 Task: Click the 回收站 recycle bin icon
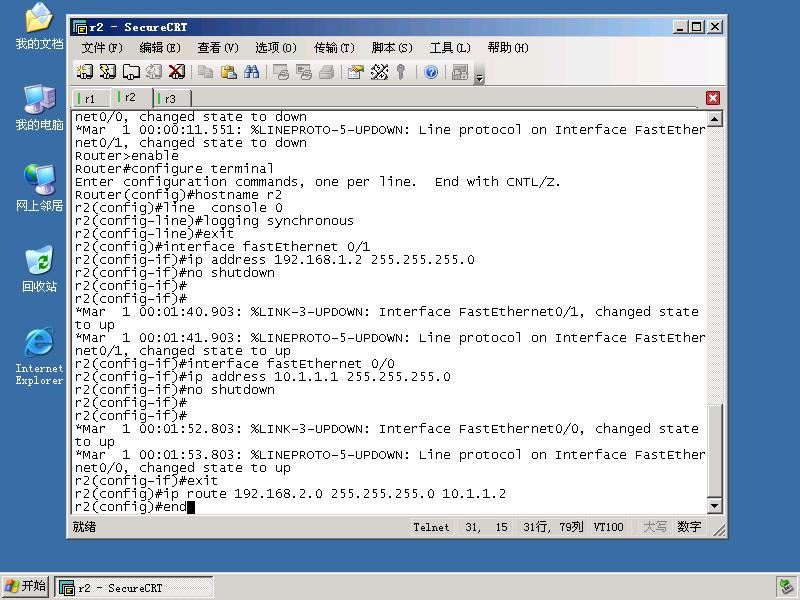39,269
